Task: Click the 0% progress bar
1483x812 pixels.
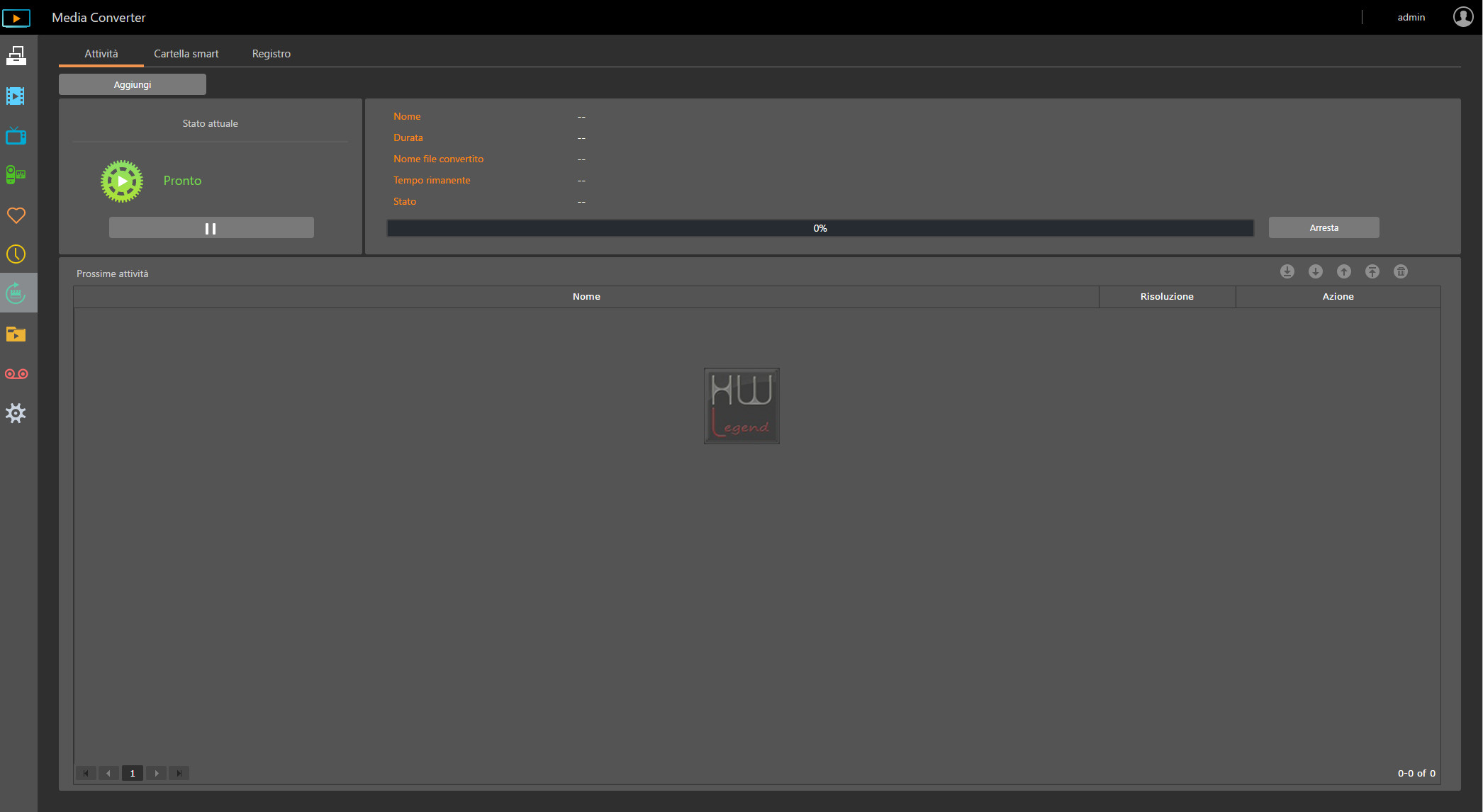Action: 820,228
